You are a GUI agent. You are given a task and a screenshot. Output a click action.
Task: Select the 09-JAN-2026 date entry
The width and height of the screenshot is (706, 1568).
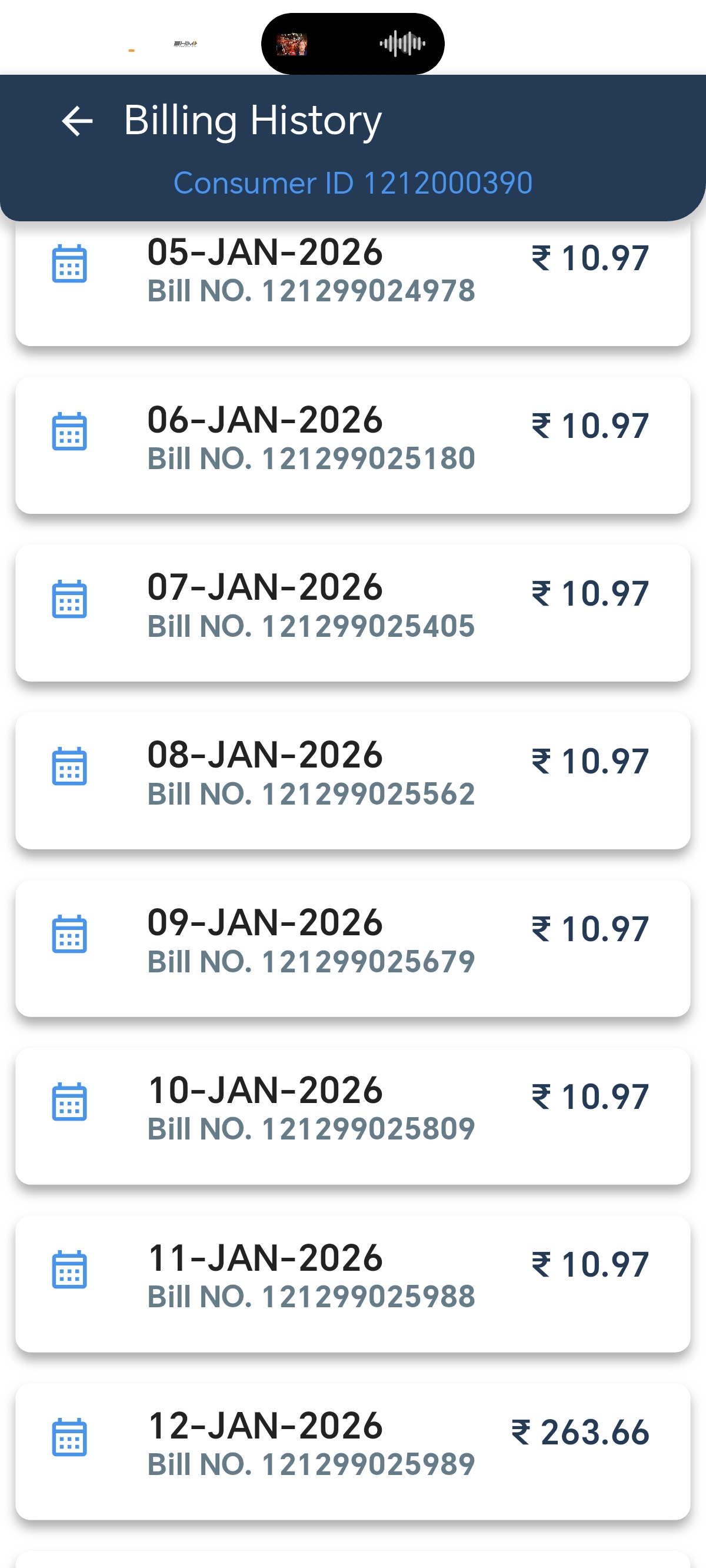pyautogui.click(x=265, y=923)
